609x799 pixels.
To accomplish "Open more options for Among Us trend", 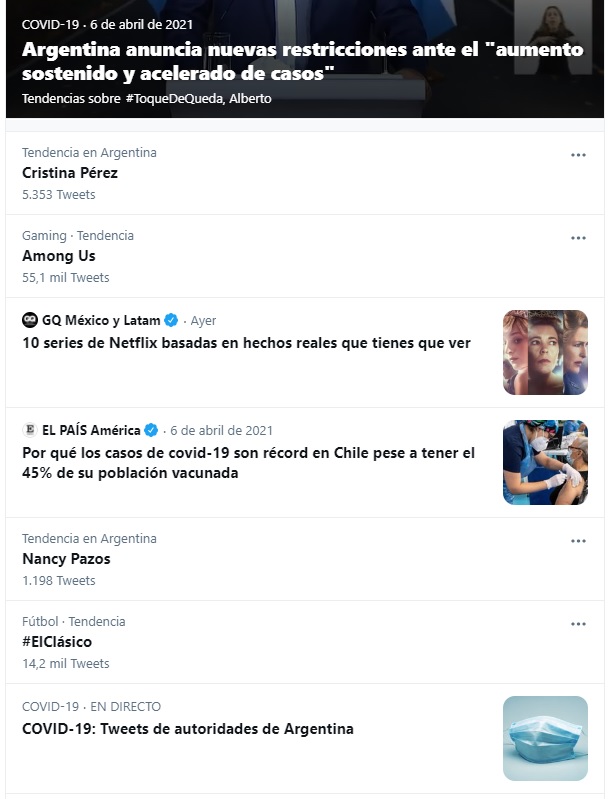I will coord(578,238).
